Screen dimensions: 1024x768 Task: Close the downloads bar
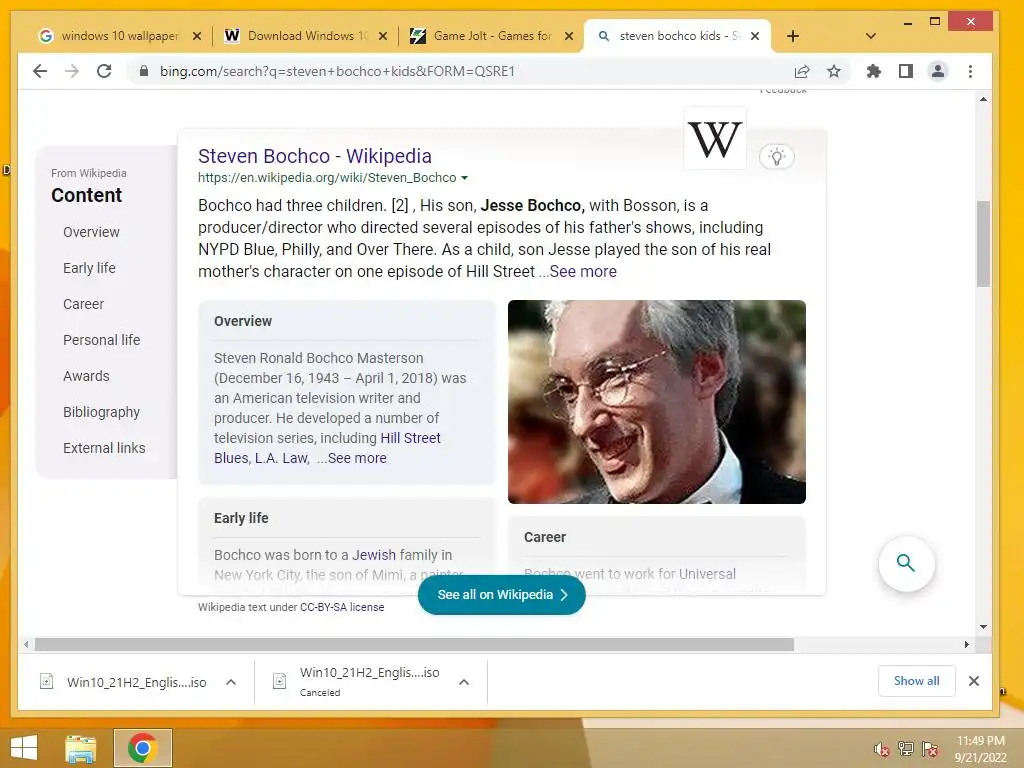[974, 681]
